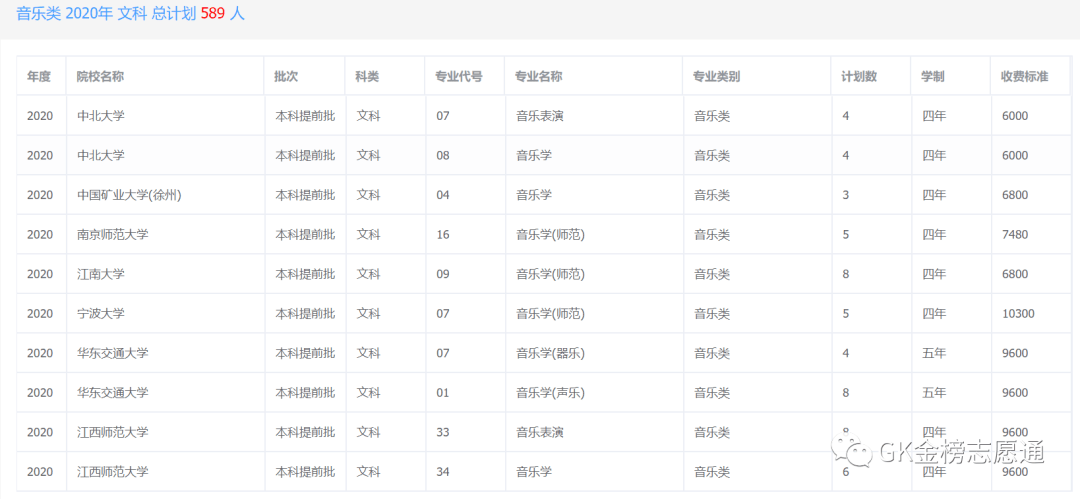
Task: Click the 批次 column header
Action: click(287, 77)
